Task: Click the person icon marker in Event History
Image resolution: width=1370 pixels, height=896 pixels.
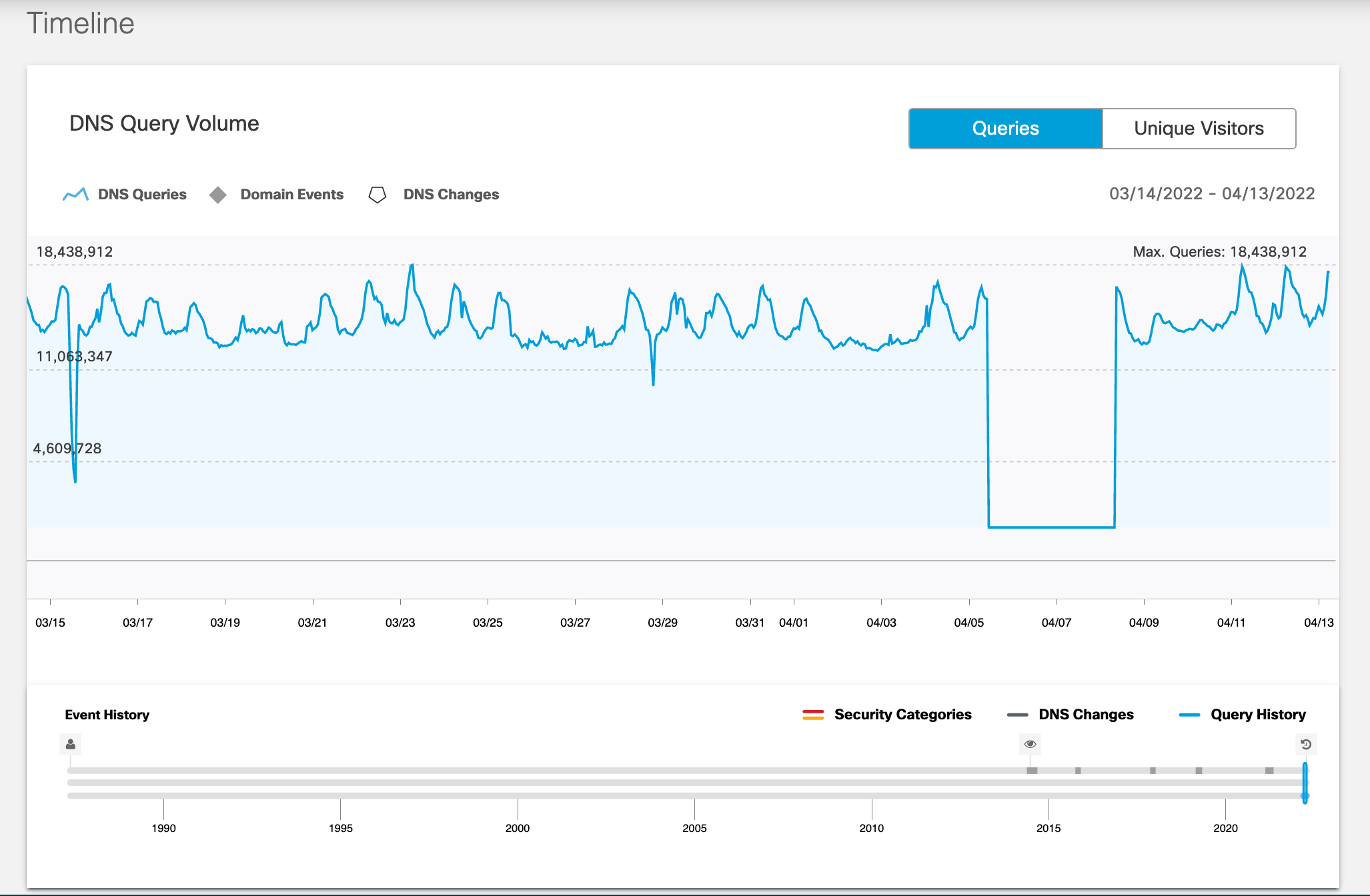Action: click(x=71, y=744)
